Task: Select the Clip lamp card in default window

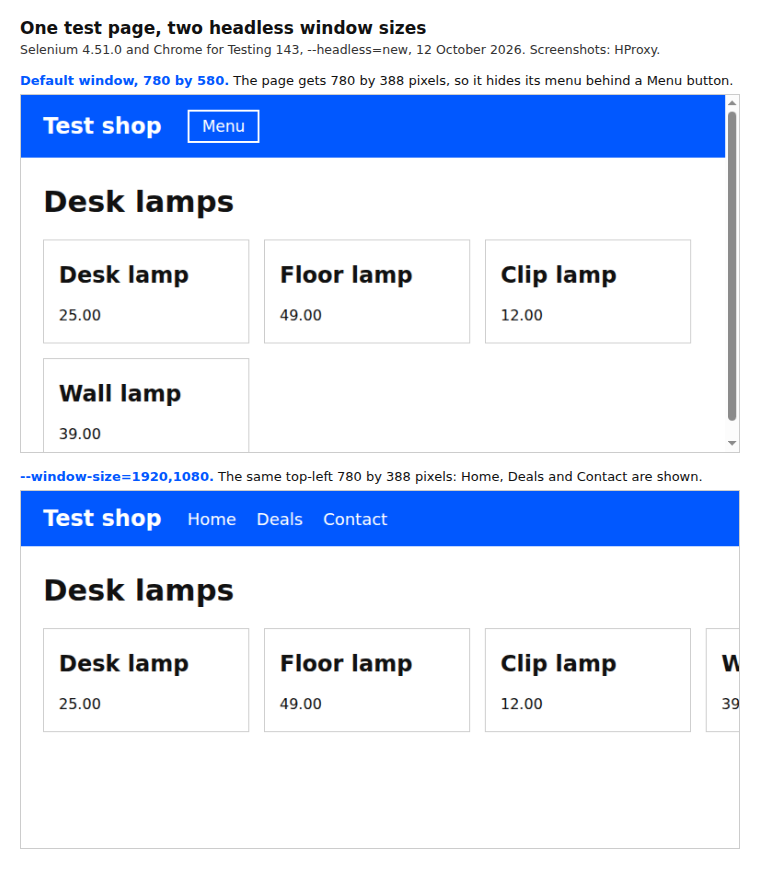Action: point(588,292)
